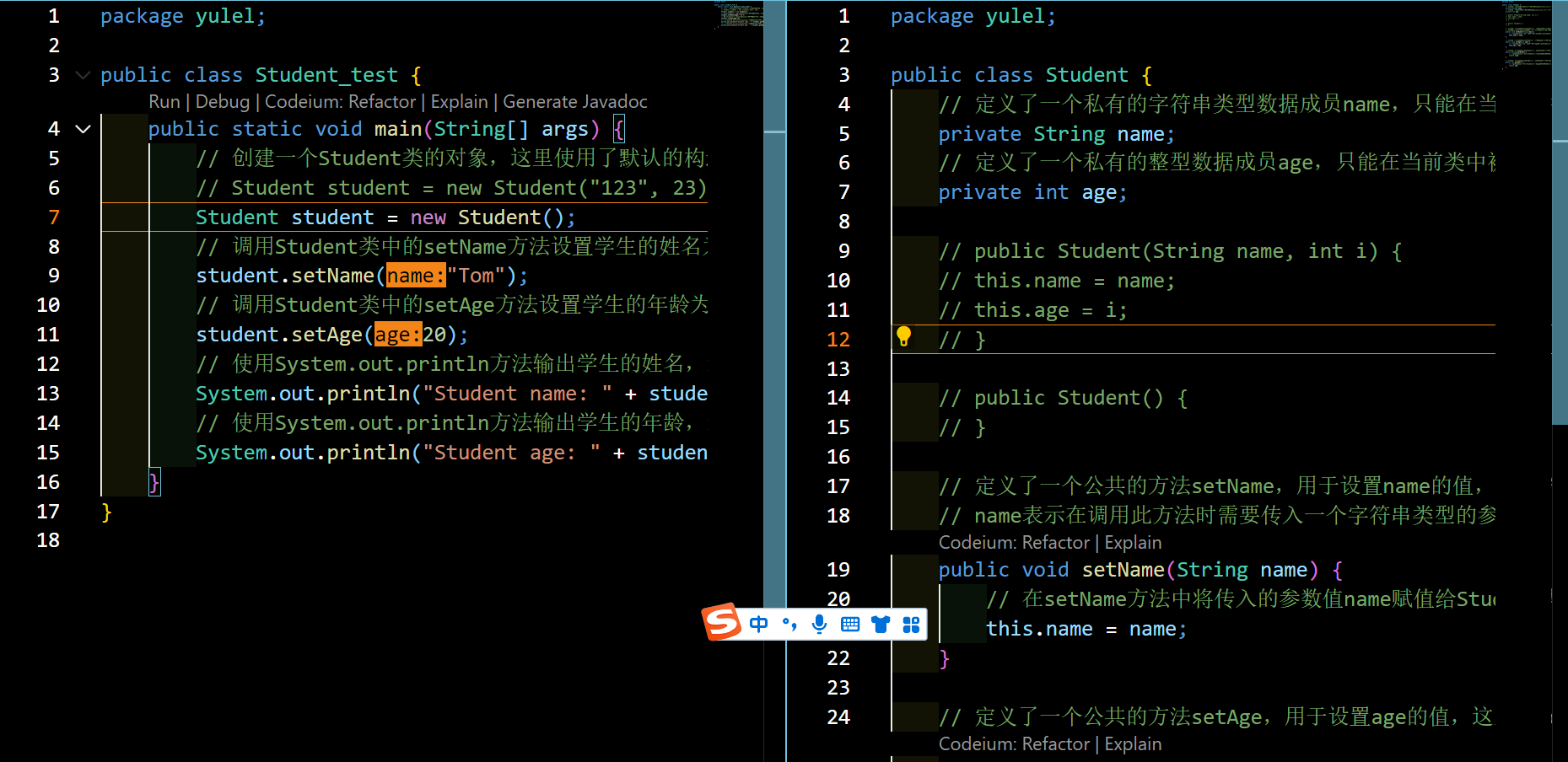Click the 'name:' inlay hint in setName call
The height and width of the screenshot is (762, 1568).
[x=416, y=276]
